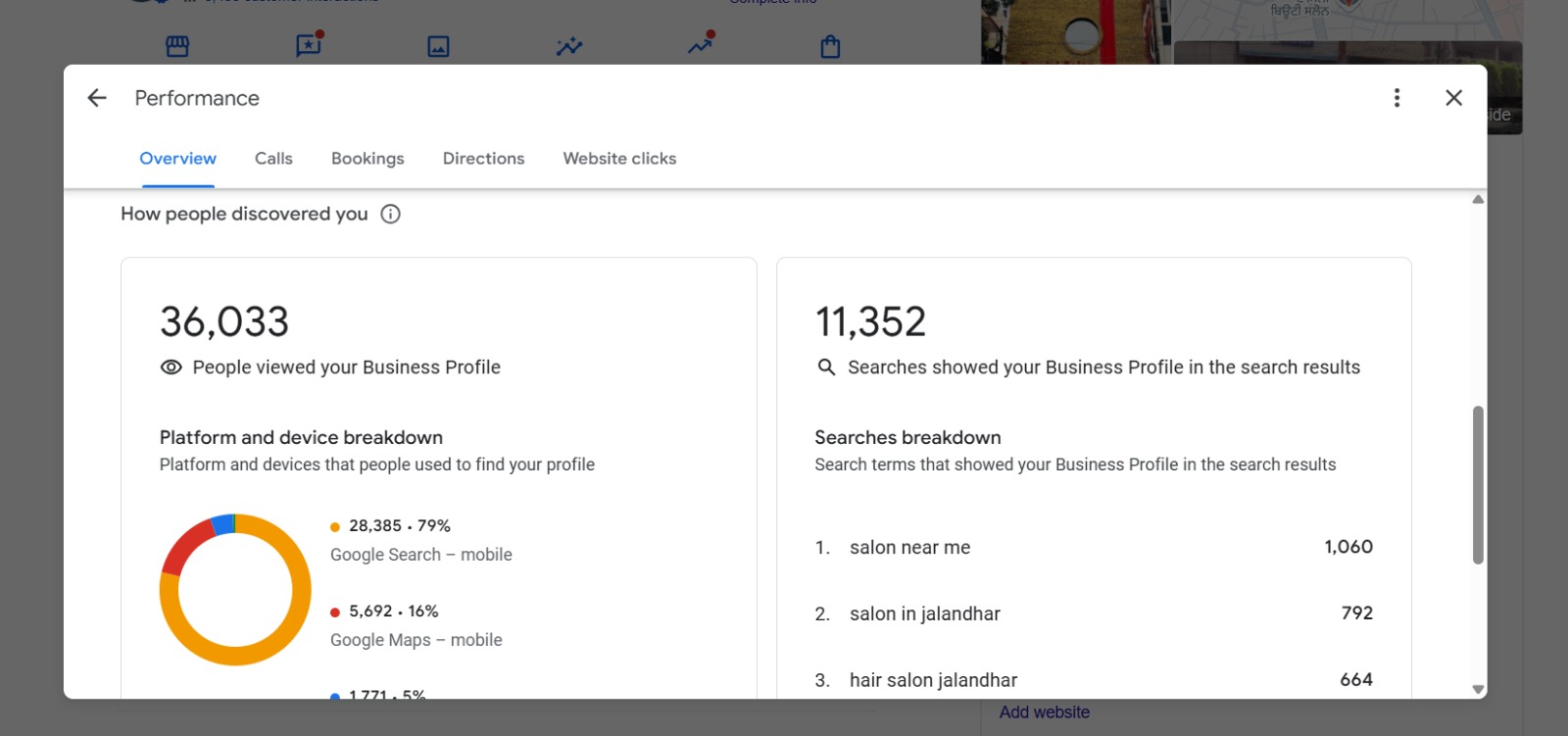Screen dimensions: 1568x736
Task: Click the Add website link
Action: (1045, 712)
